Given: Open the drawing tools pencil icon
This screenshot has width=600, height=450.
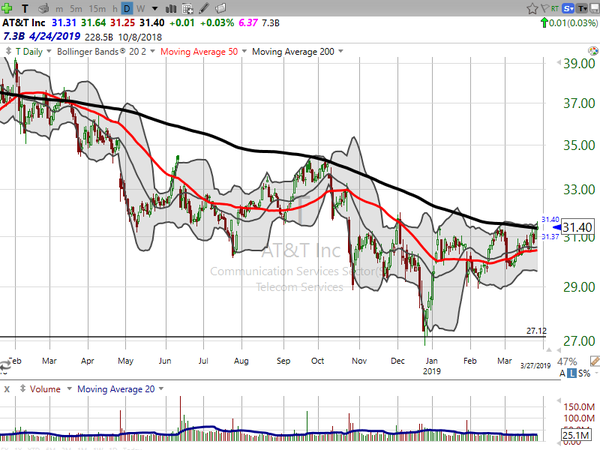Looking at the screenshot, I should click(204, 8).
